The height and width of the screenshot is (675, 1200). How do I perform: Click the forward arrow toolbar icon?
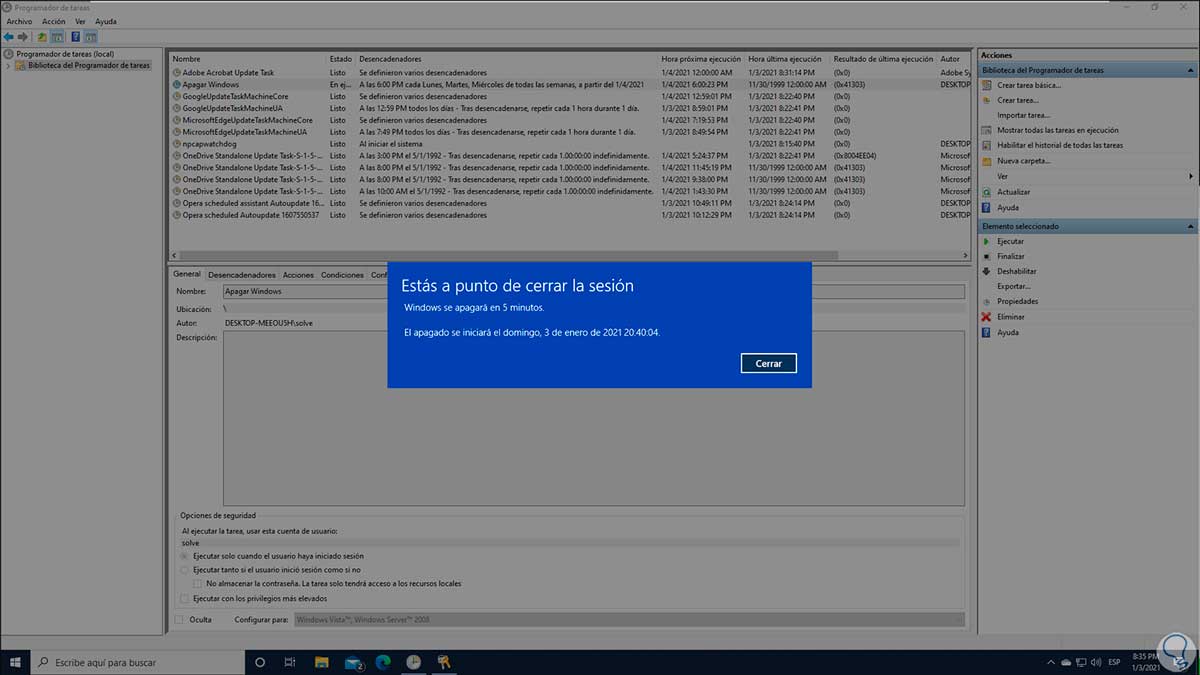[x=22, y=37]
